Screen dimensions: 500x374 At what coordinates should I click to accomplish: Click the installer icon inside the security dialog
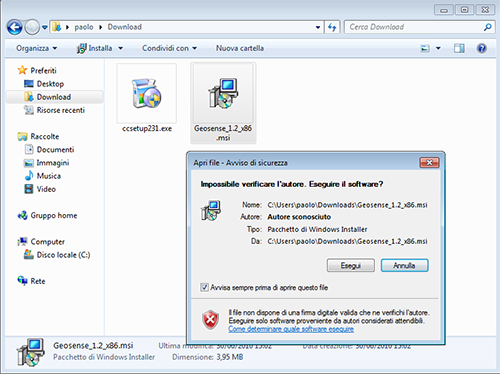pos(210,210)
